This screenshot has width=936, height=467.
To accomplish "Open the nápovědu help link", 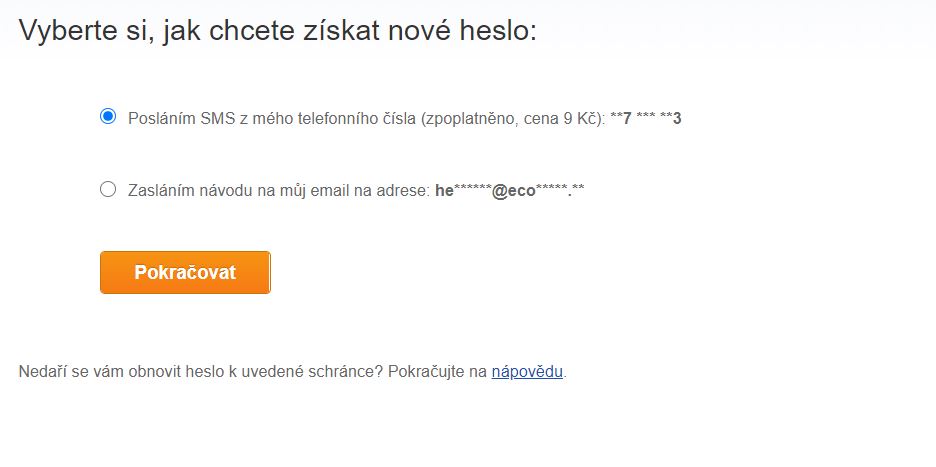I will (527, 372).
